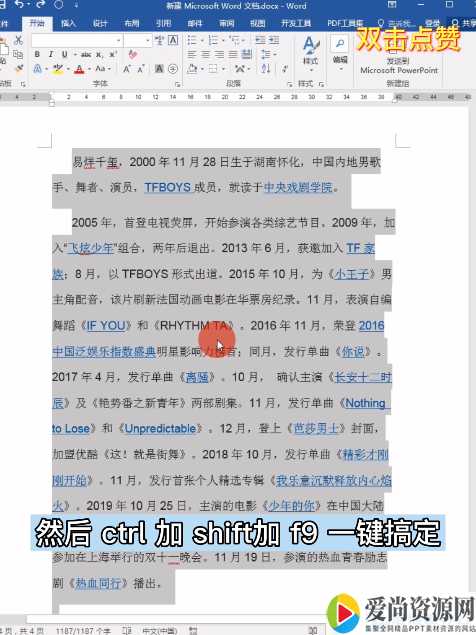This screenshot has width=476, height=635.
Task: Align text left in paragraph group
Action: point(192,54)
